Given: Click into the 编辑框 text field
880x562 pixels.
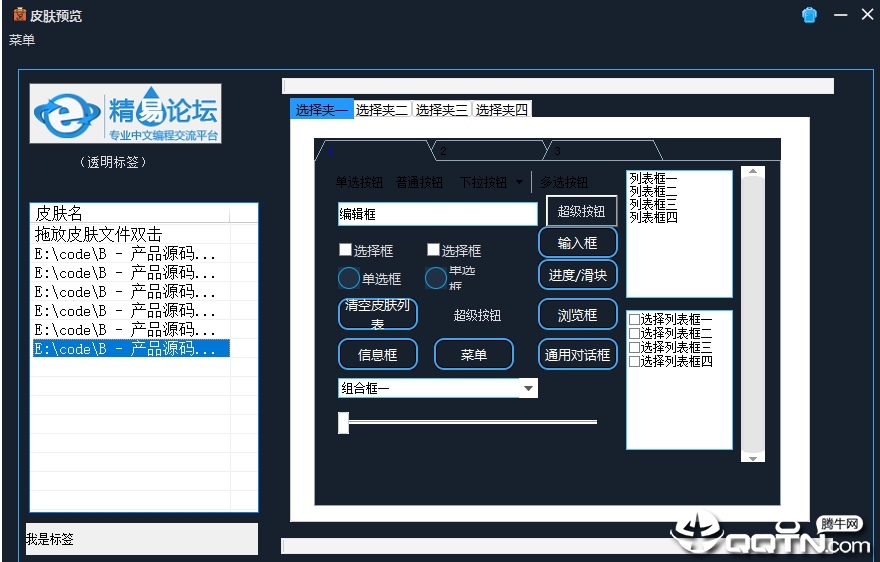Looking at the screenshot, I should click(438, 214).
